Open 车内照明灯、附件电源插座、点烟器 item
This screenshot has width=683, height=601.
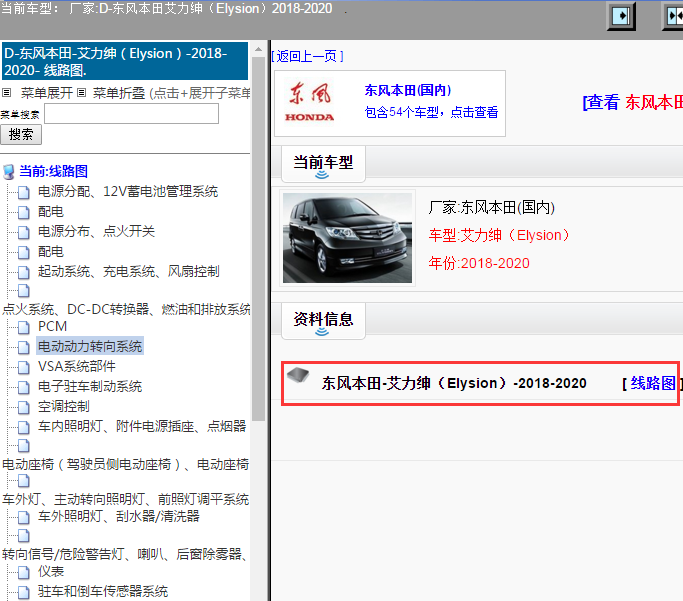[x=142, y=426]
